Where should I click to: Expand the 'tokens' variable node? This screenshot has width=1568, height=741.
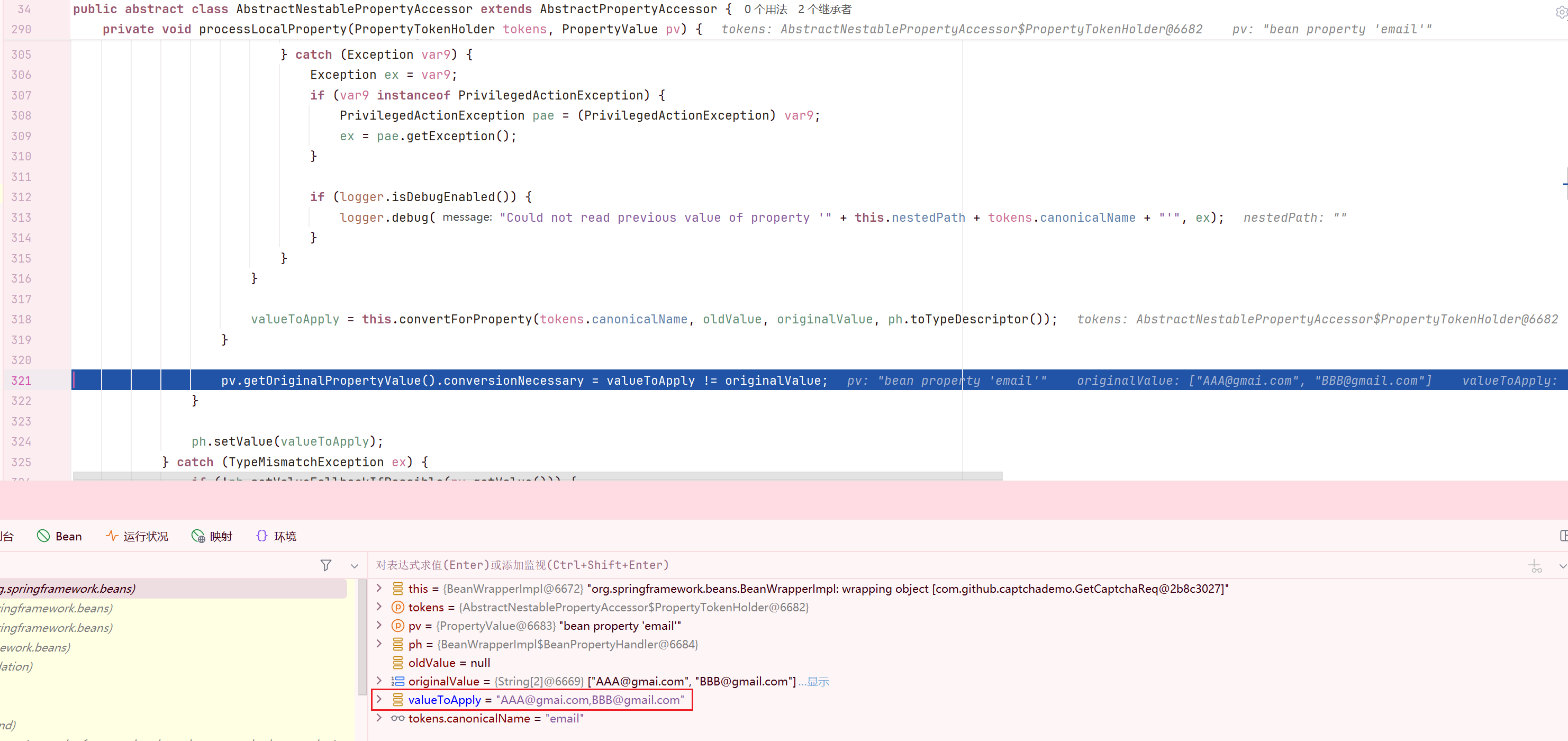[x=379, y=607]
